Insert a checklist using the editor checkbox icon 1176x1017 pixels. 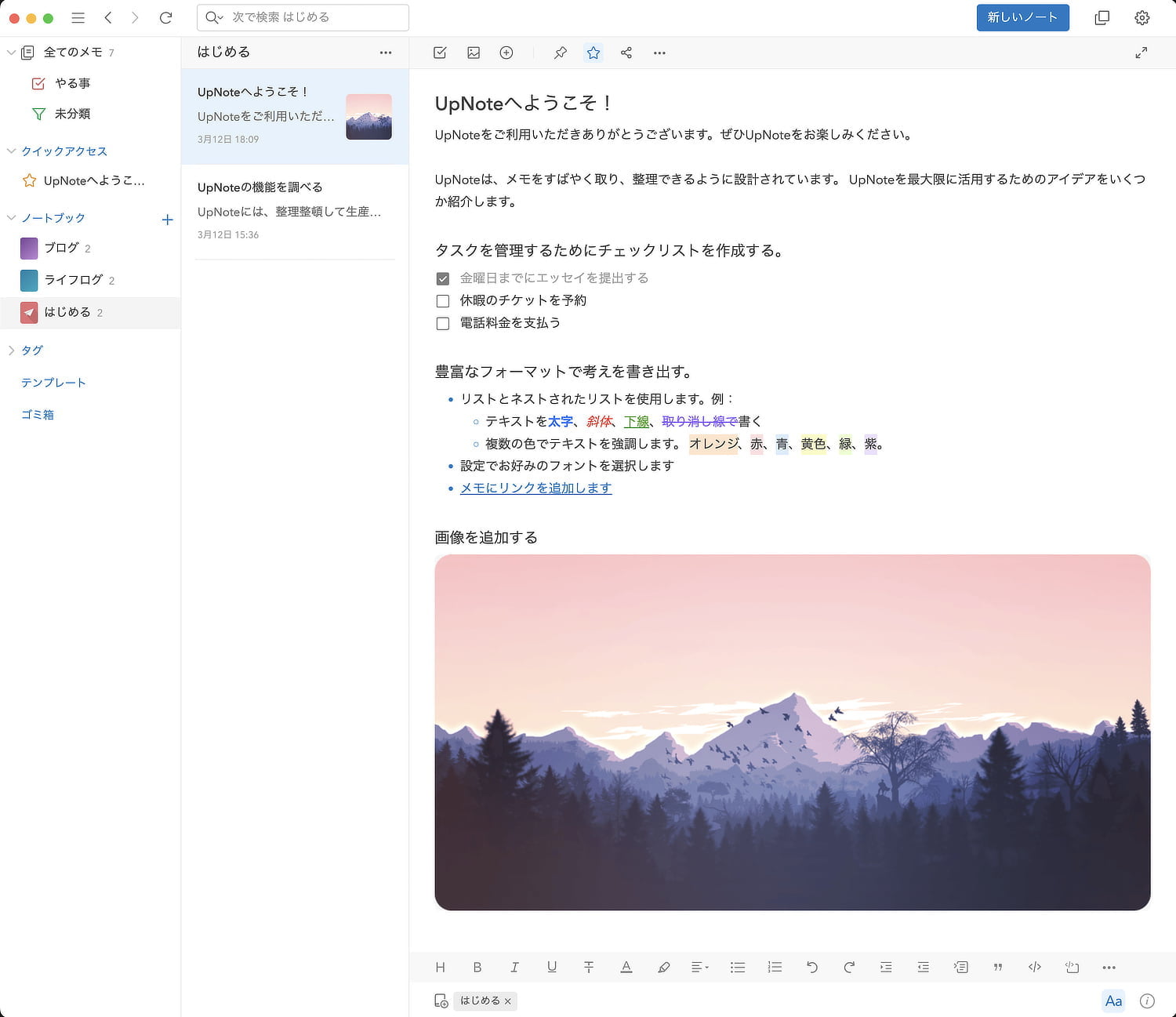tap(440, 53)
